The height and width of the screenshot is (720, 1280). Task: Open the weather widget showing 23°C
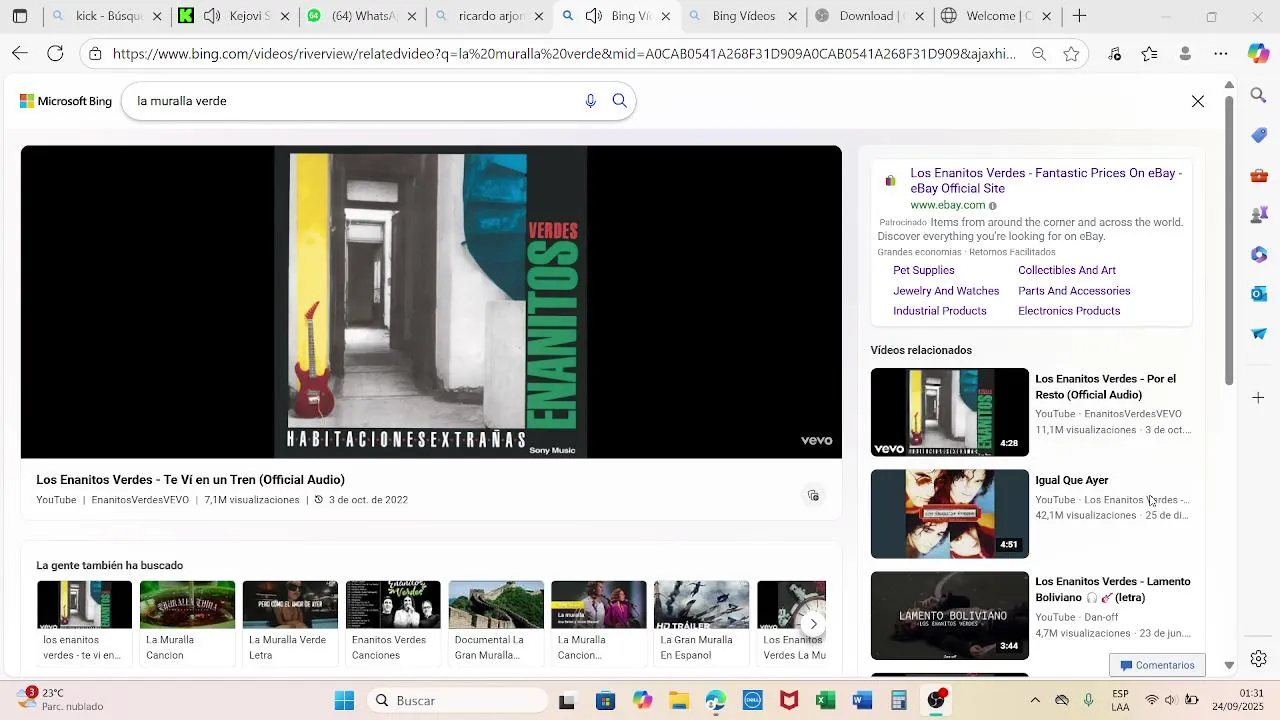[x=60, y=699]
